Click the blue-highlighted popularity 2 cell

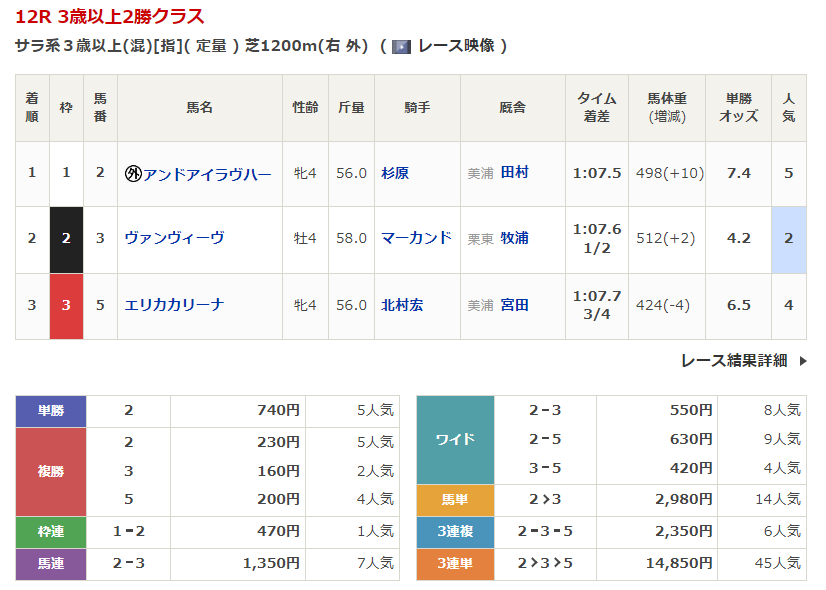pyautogui.click(x=788, y=239)
